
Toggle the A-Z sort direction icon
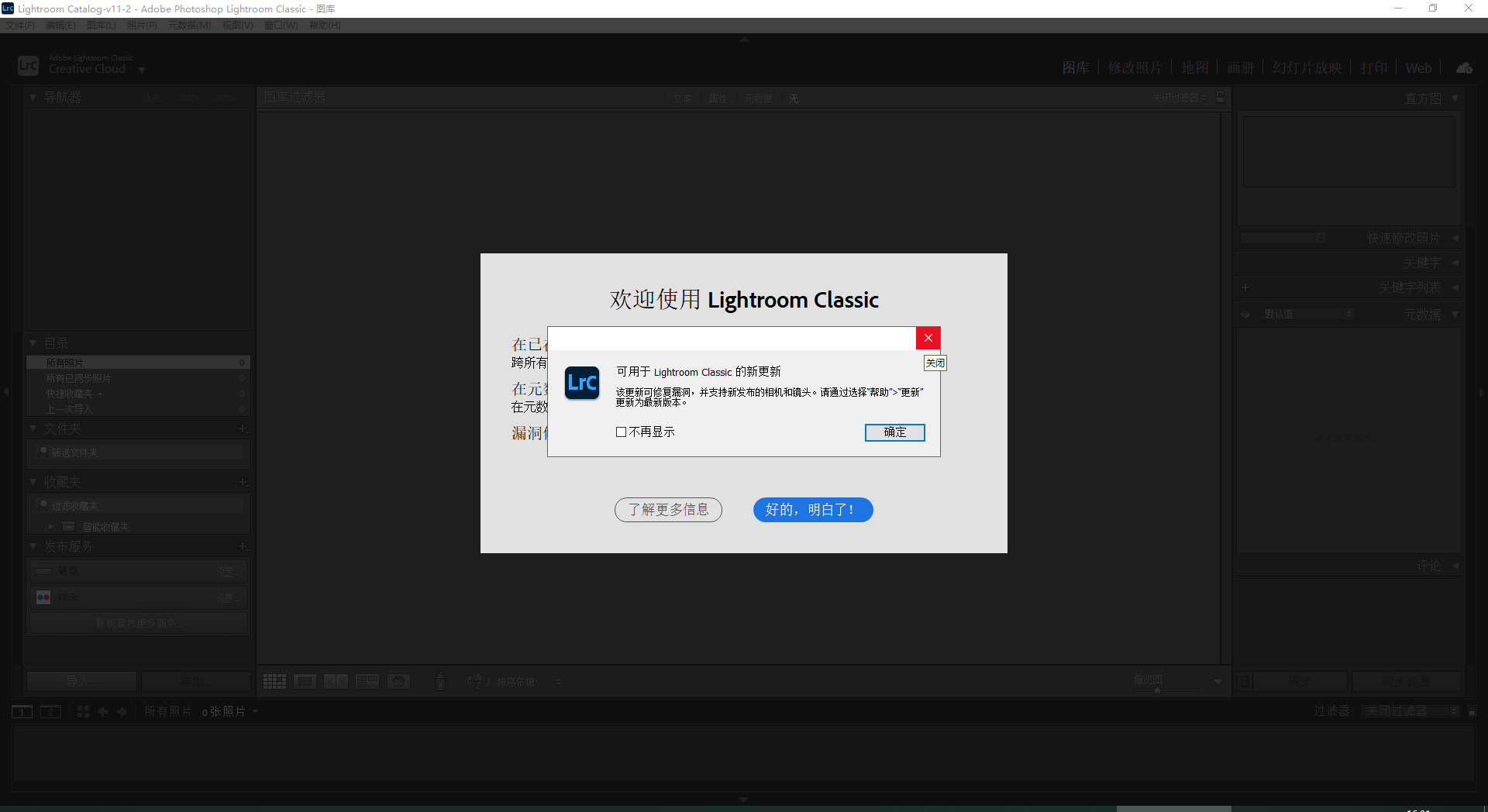click(478, 681)
